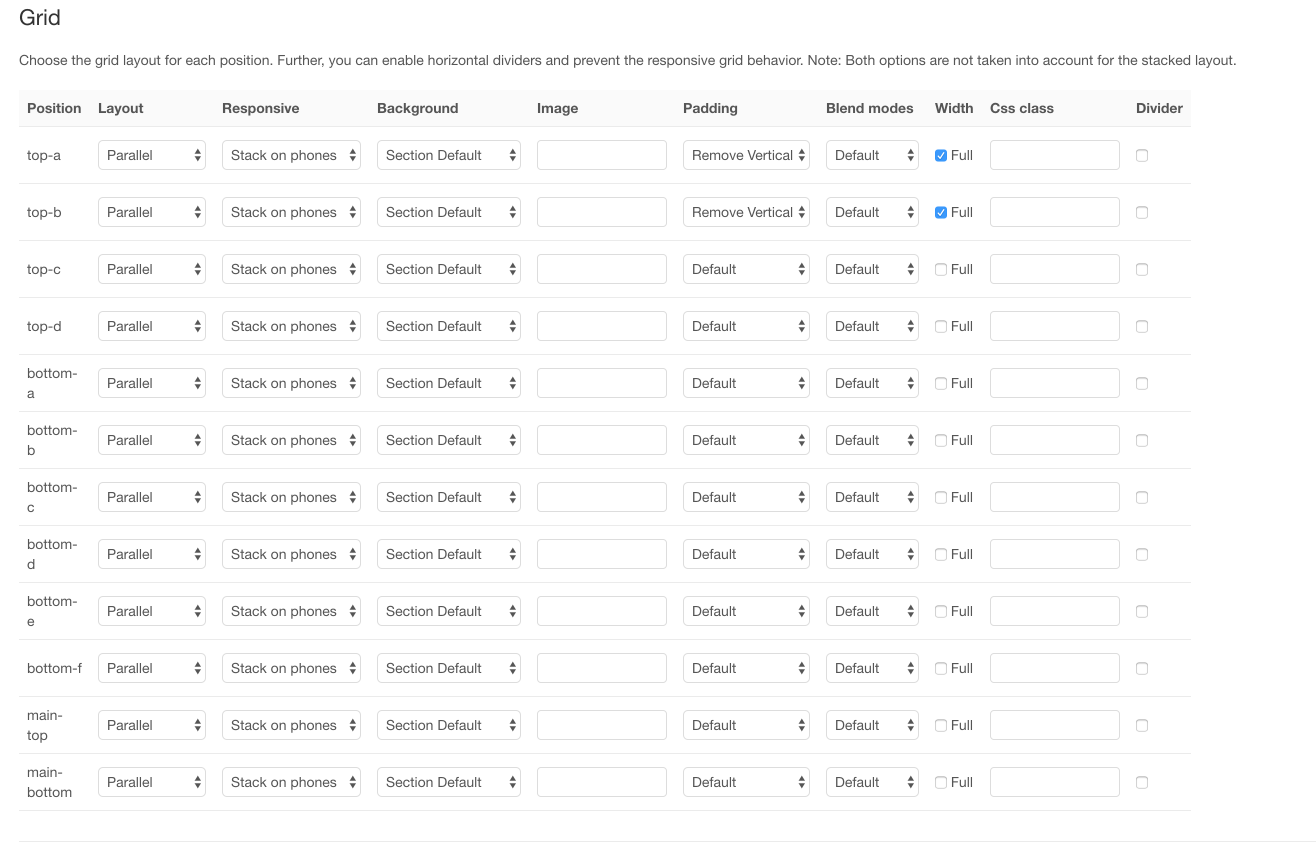
Task: Click the Grid section heading
Action: [x=40, y=17]
